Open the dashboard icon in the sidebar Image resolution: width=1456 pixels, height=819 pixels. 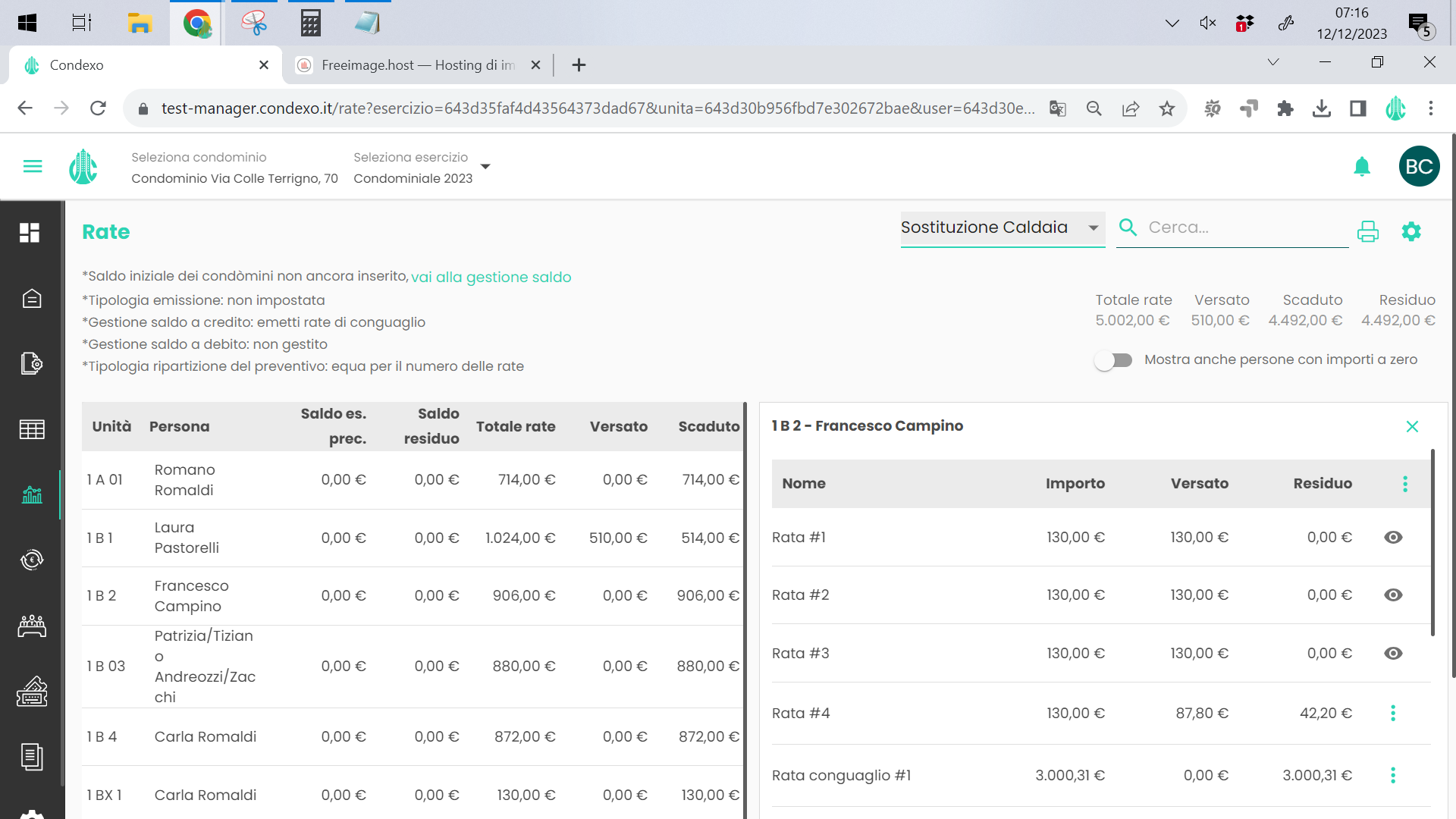tap(30, 233)
